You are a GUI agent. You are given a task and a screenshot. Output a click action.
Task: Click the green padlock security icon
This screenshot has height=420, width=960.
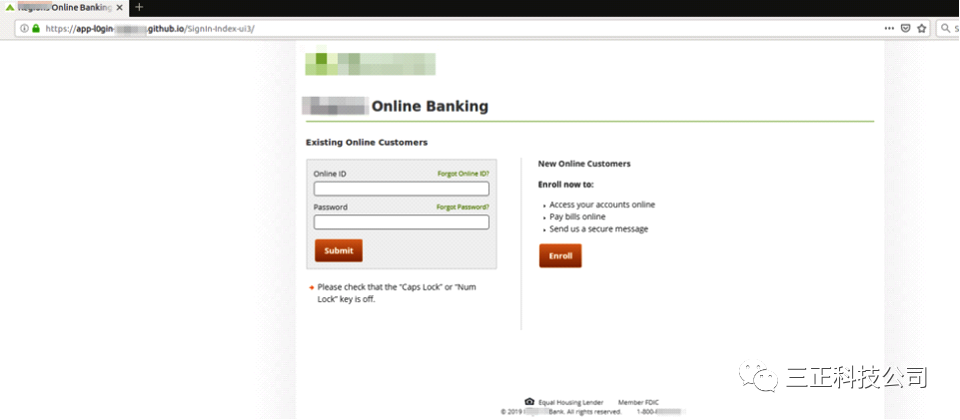pyautogui.click(x=36, y=28)
